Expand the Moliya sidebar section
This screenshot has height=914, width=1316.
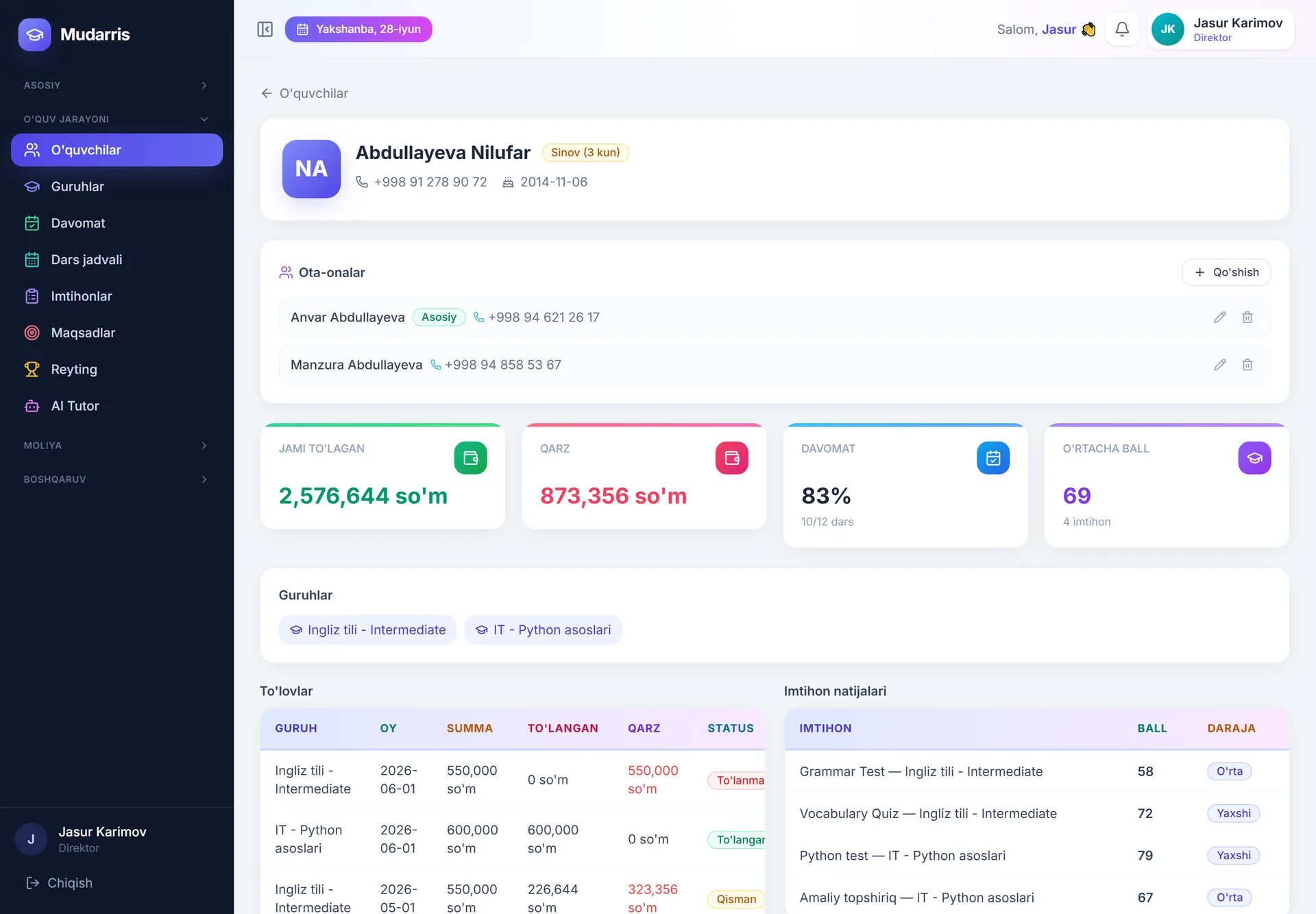[117, 446]
